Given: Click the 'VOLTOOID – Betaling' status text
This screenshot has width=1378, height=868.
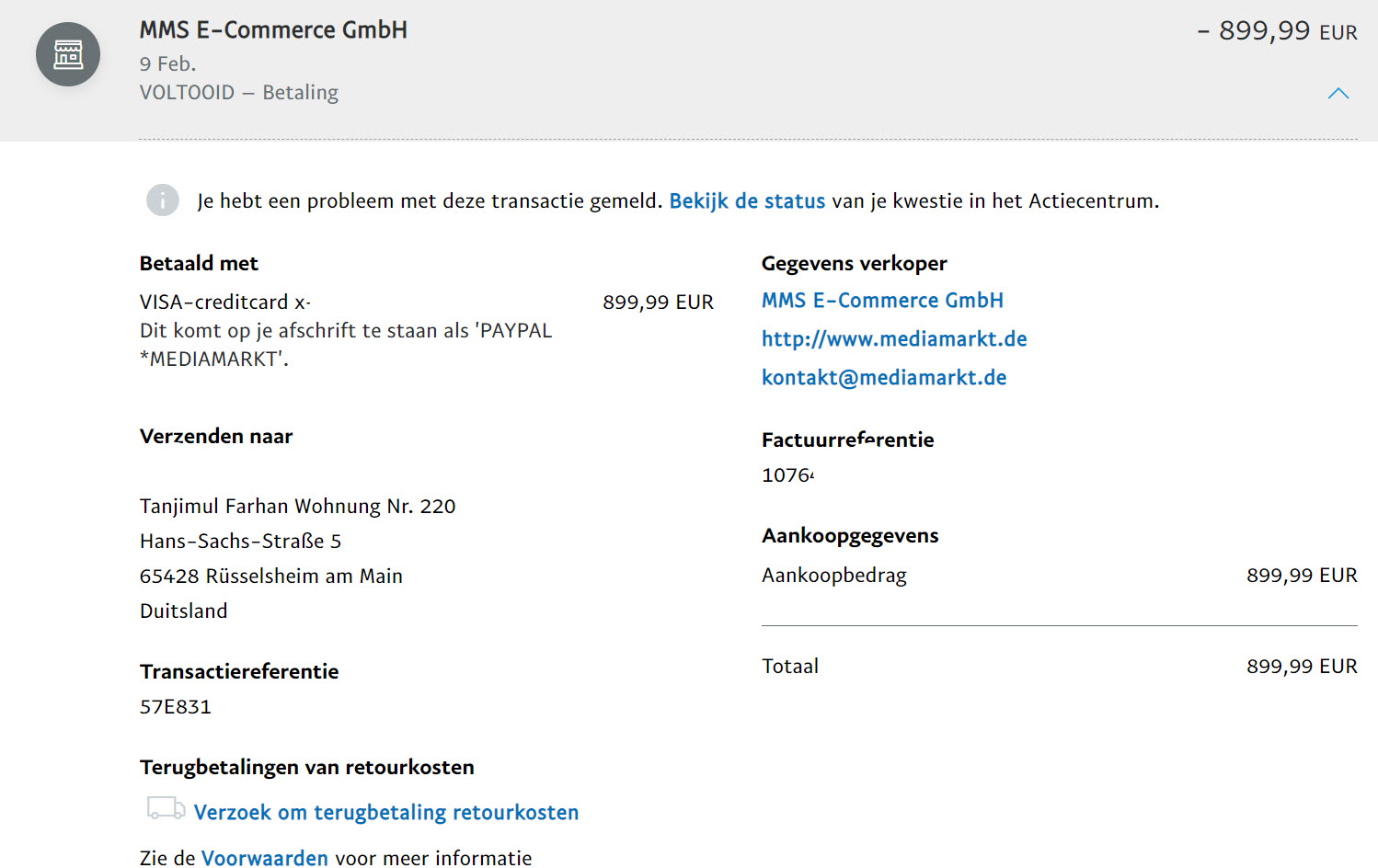Looking at the screenshot, I should tap(239, 93).
